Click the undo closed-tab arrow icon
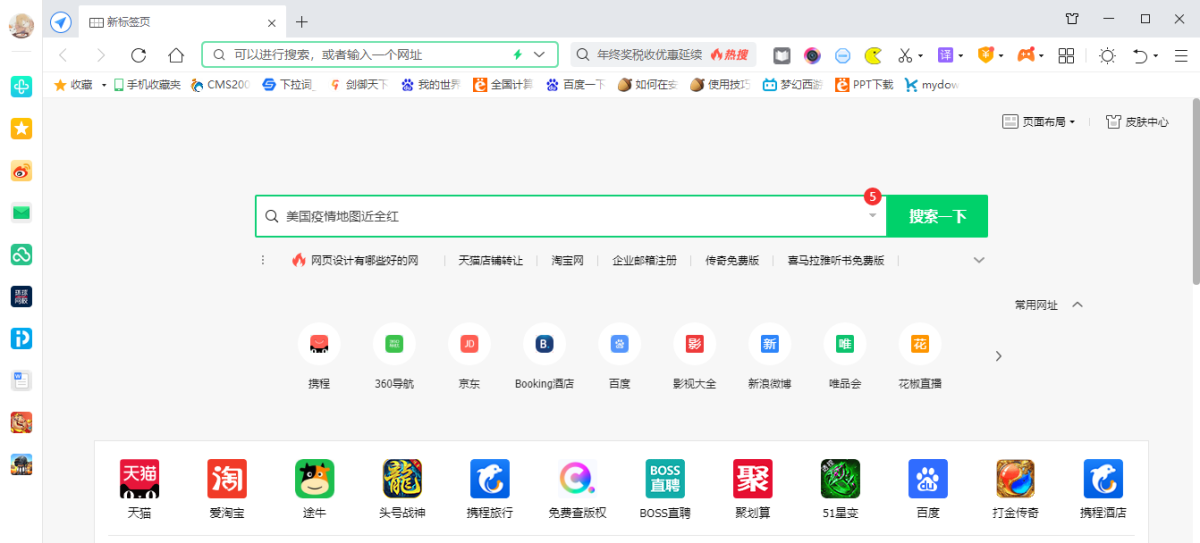 1140,55
